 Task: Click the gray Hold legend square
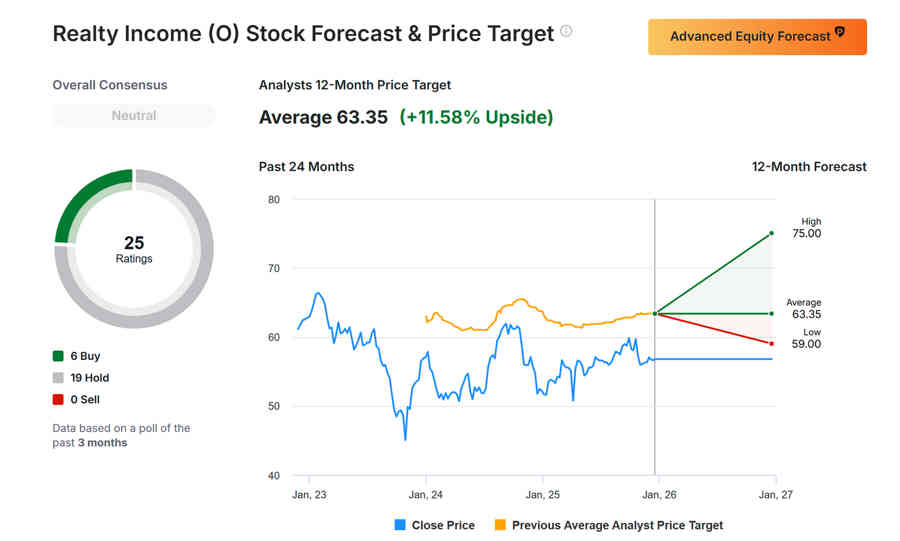(58, 378)
